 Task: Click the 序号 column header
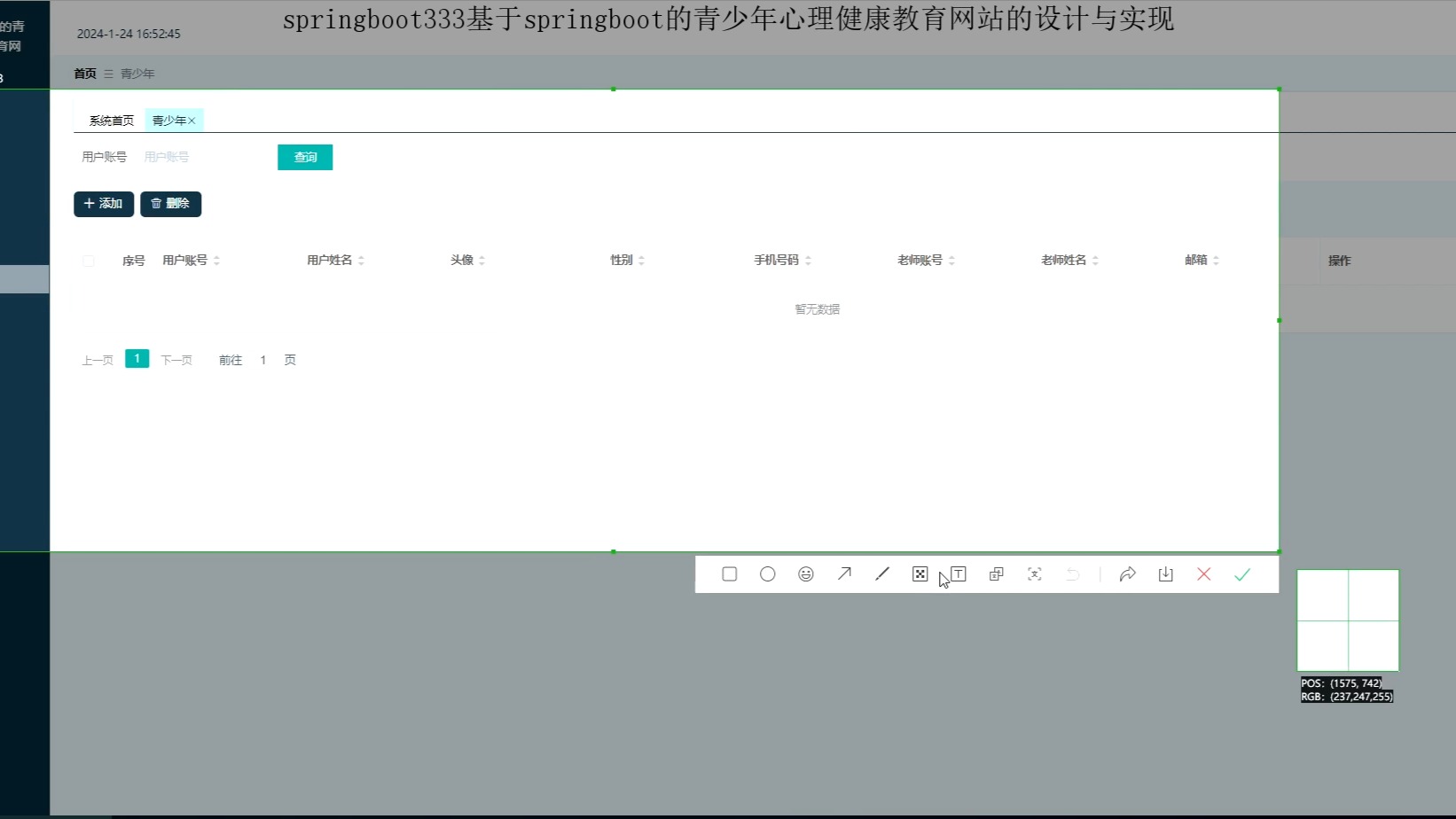(x=134, y=261)
